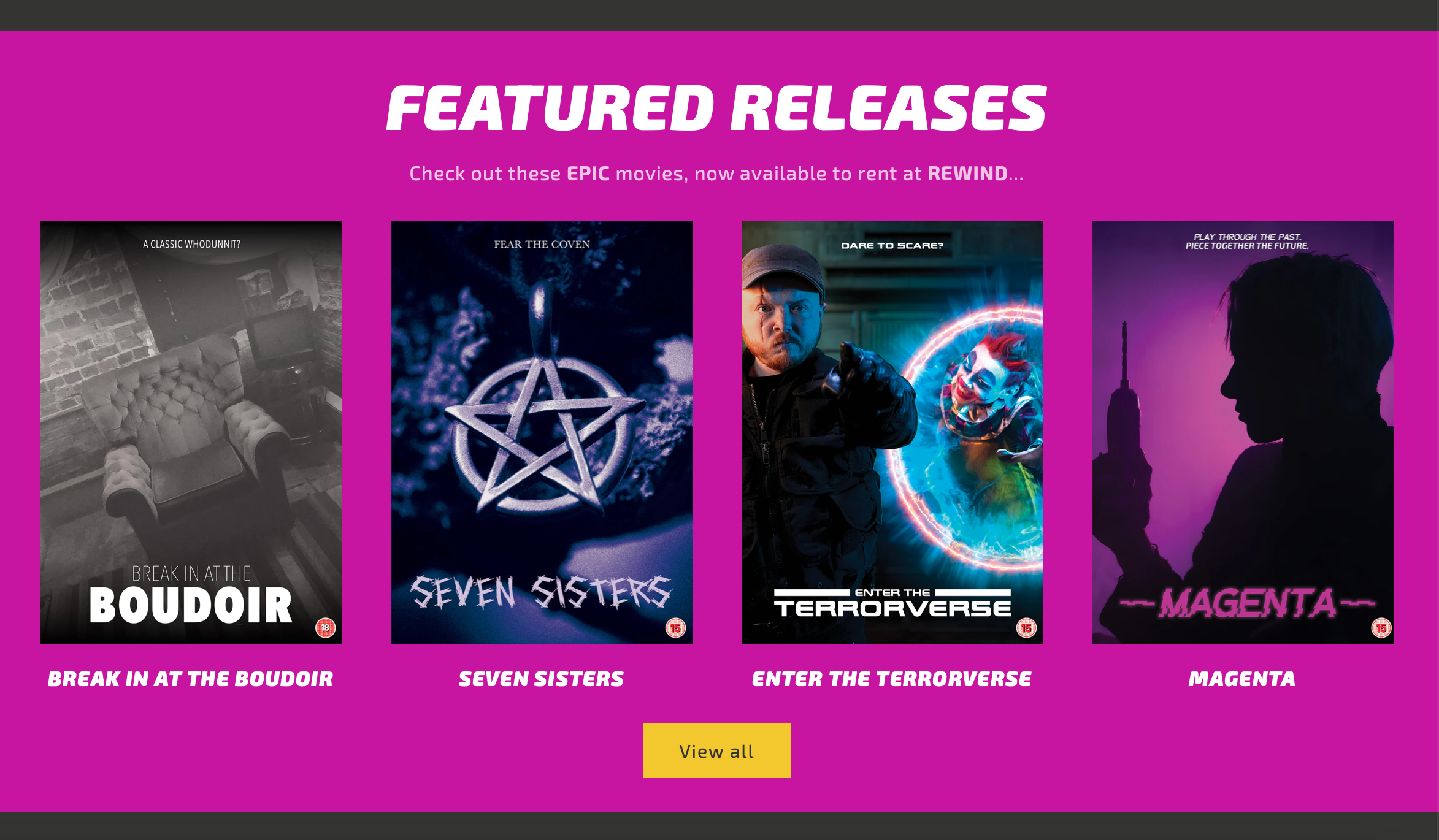Click the Featured Releases heading
1439x840 pixels.
coord(717,109)
